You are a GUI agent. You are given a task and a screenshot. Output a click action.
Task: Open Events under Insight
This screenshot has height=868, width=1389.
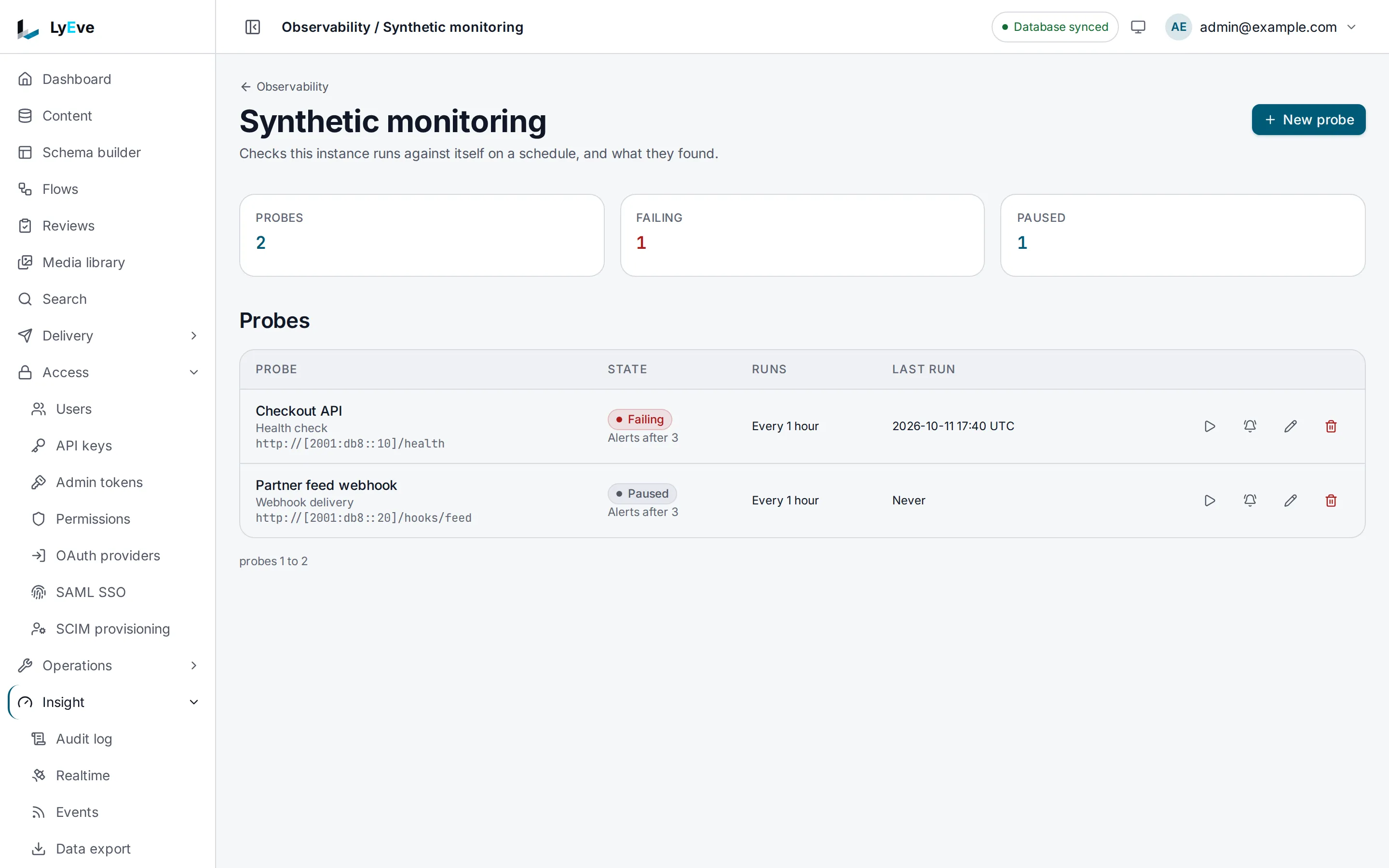(x=114, y=813)
